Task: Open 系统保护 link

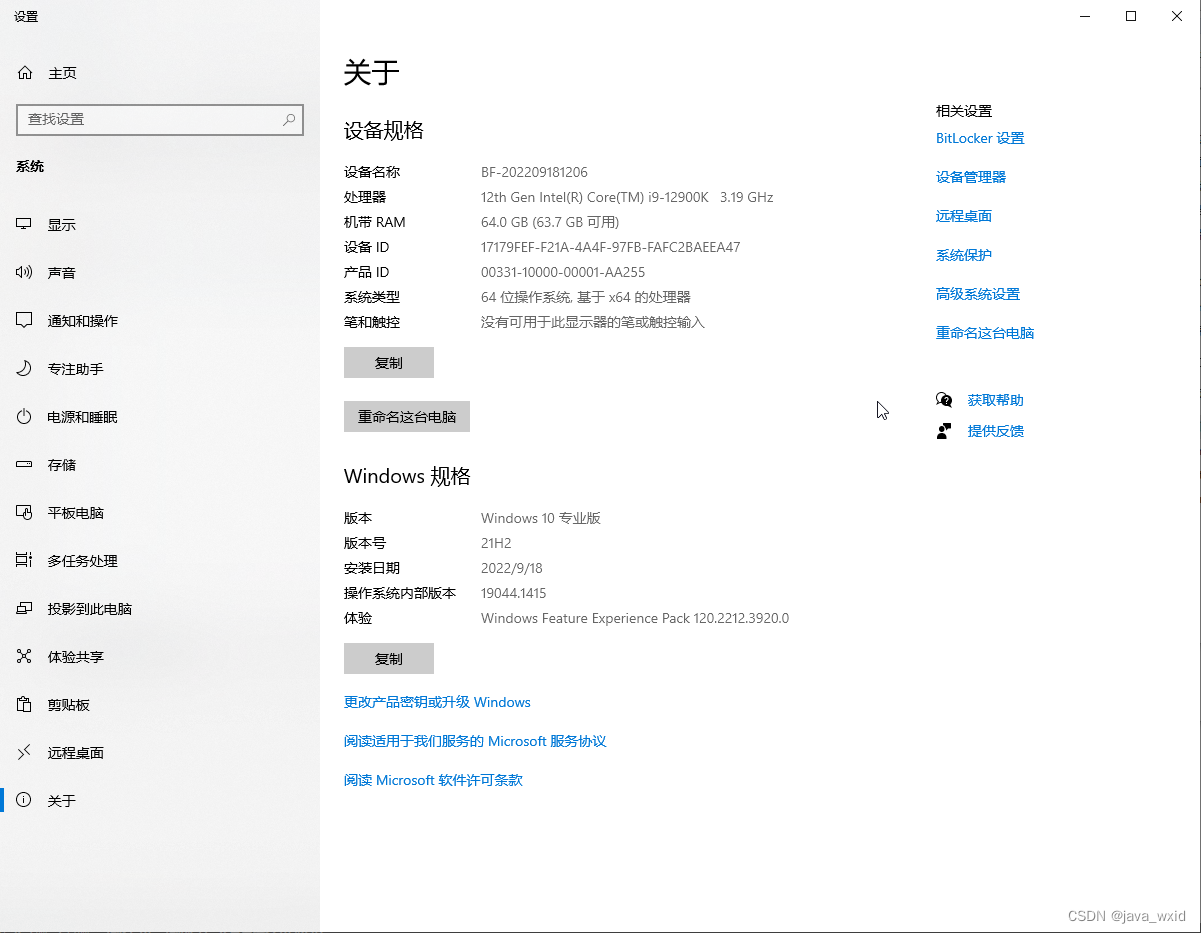Action: (x=964, y=255)
